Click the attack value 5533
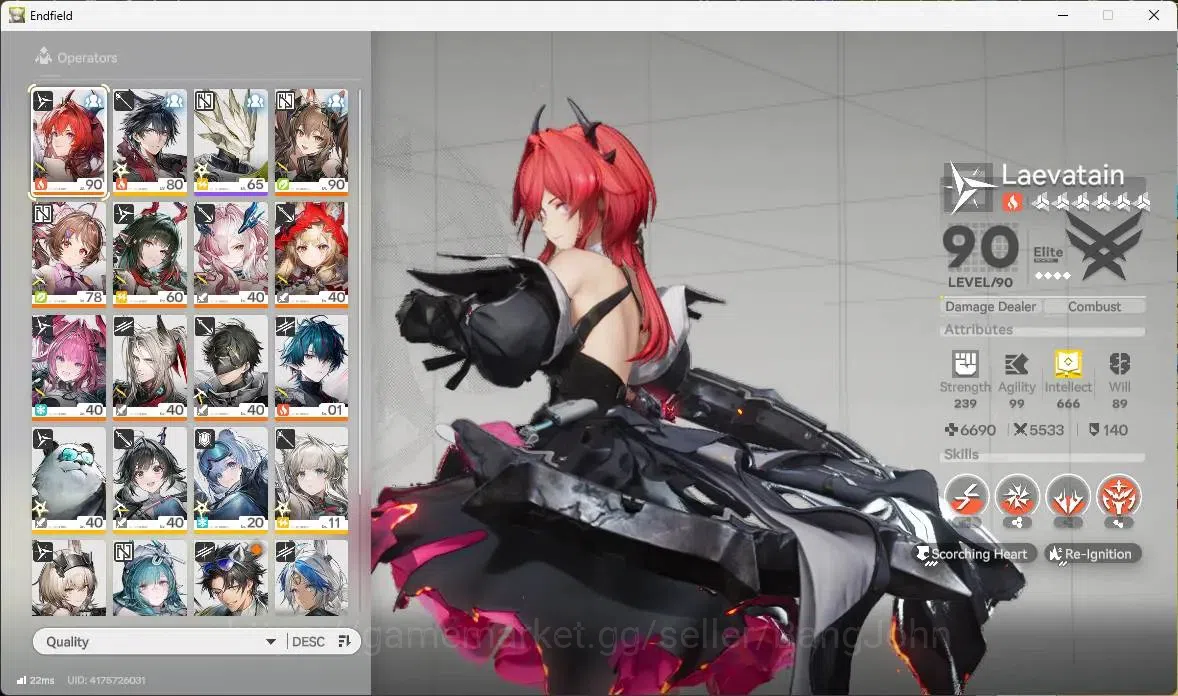 1038,430
